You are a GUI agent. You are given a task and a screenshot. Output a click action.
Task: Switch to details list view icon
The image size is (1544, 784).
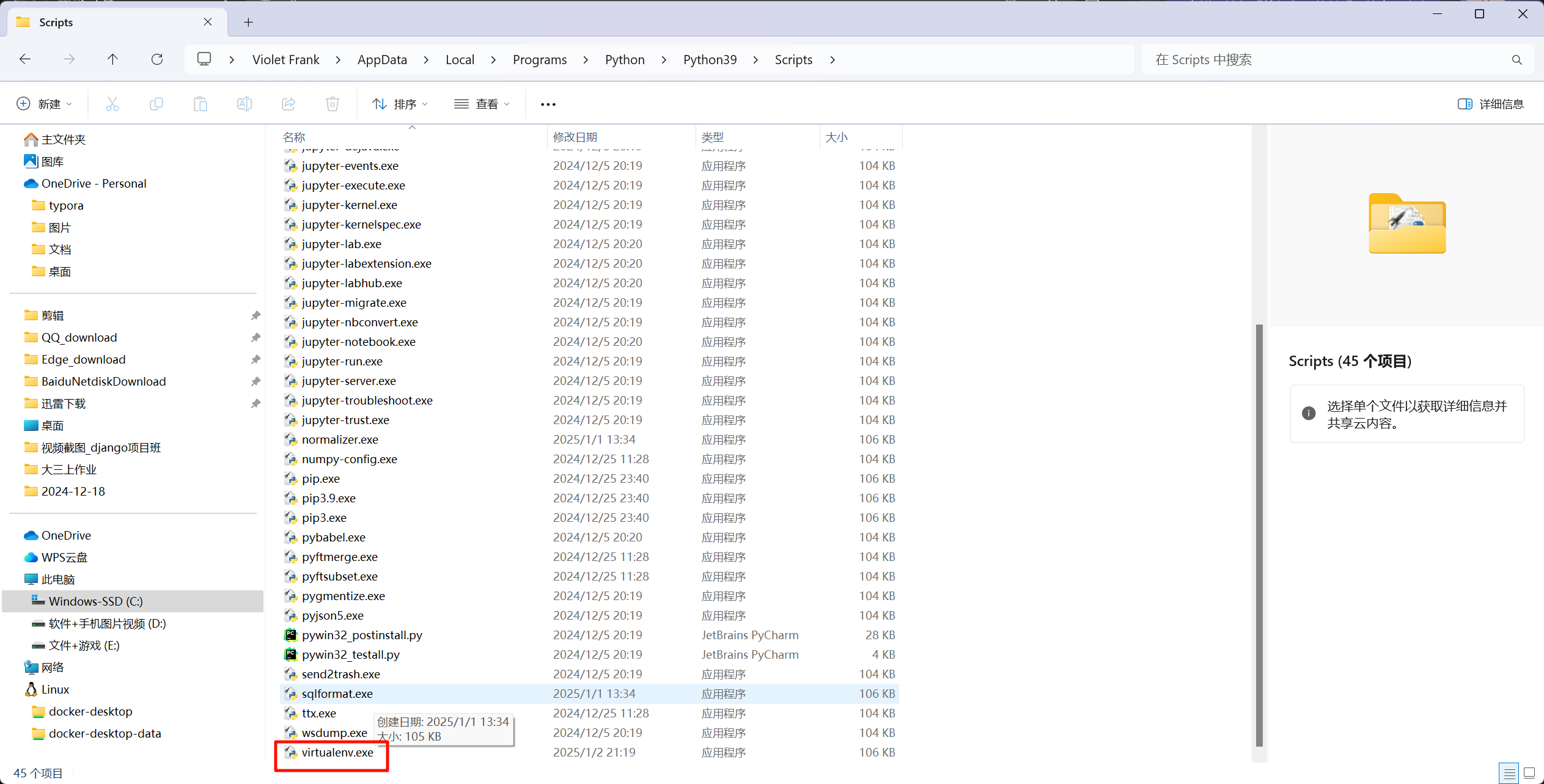pyautogui.click(x=1509, y=773)
